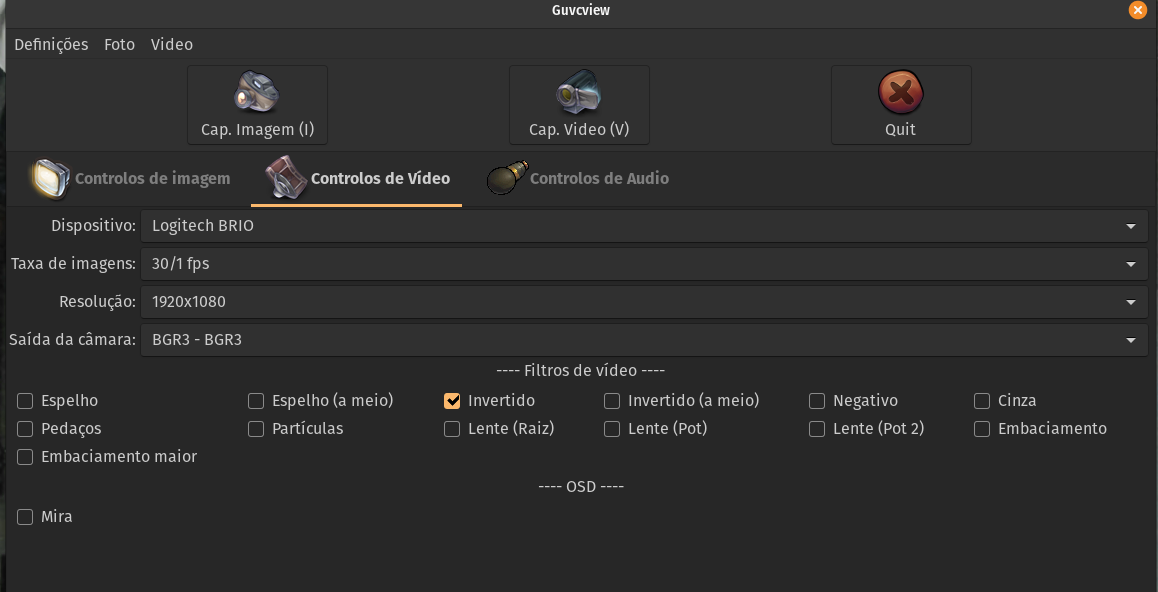Image resolution: width=1158 pixels, height=592 pixels.
Task: Click the "---- OSD ----" heading
Action: [x=580, y=486]
